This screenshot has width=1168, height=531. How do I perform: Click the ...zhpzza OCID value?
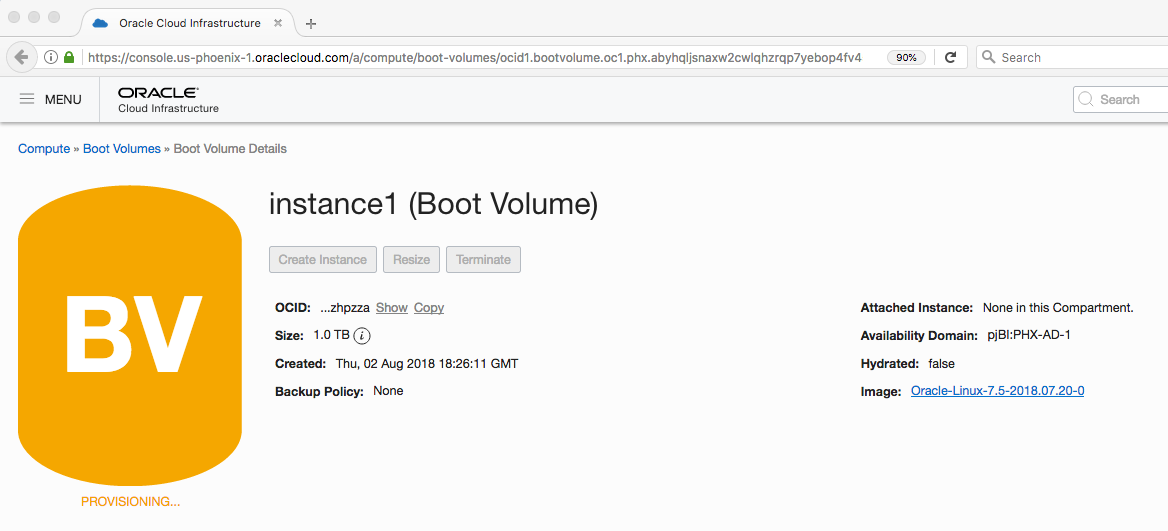click(345, 308)
